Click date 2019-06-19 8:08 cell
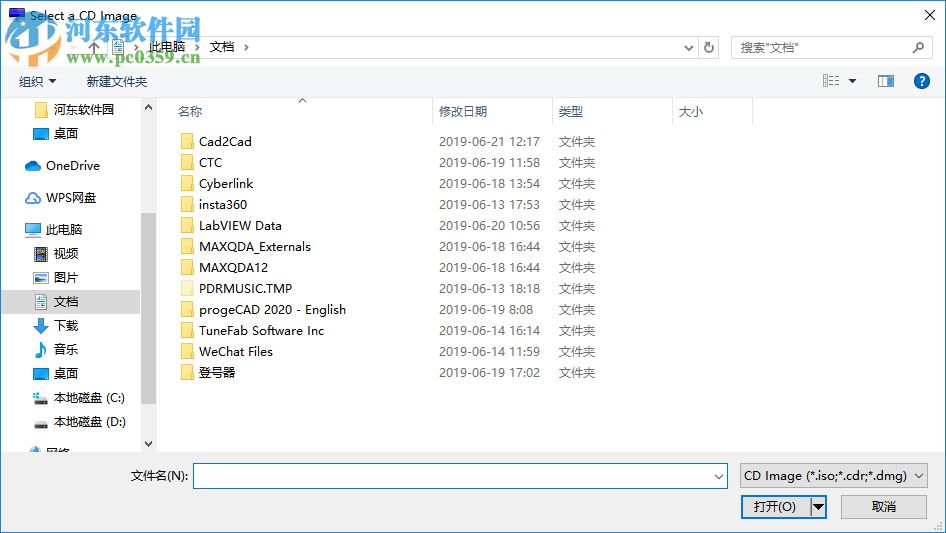Screen dimensions: 946x533 point(486,310)
